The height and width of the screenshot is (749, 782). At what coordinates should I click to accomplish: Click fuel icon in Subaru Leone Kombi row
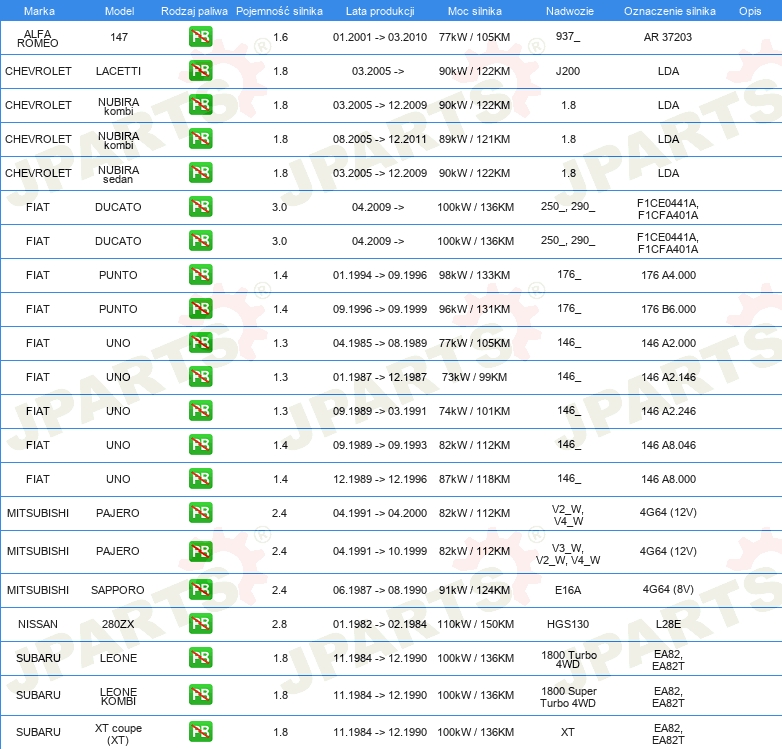coord(200,695)
